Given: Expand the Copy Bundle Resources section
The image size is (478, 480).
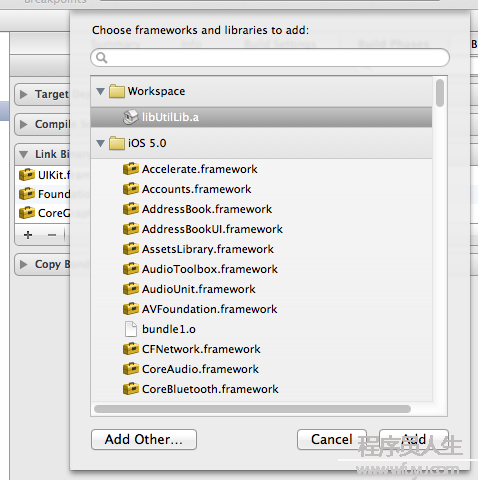Looking at the screenshot, I should pos(23,264).
